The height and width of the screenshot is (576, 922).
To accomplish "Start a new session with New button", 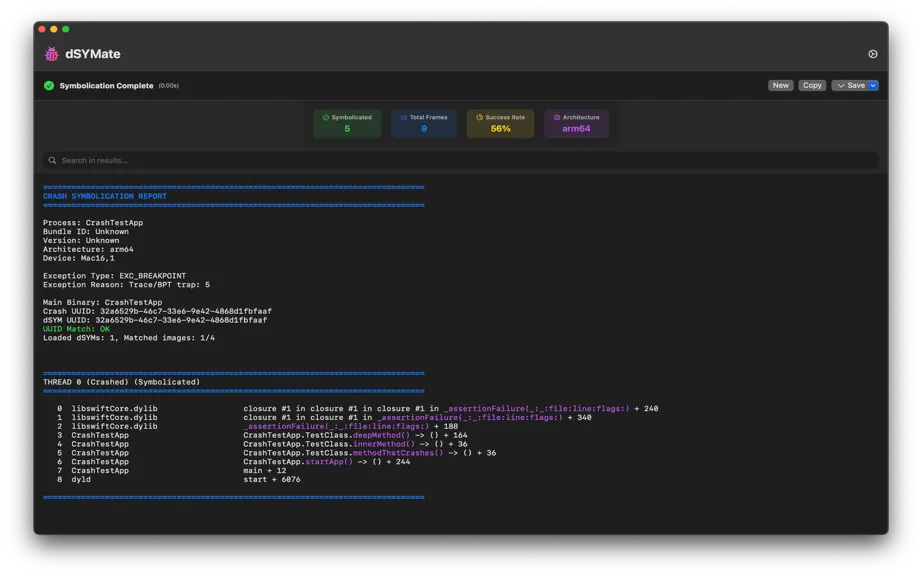I will (780, 85).
